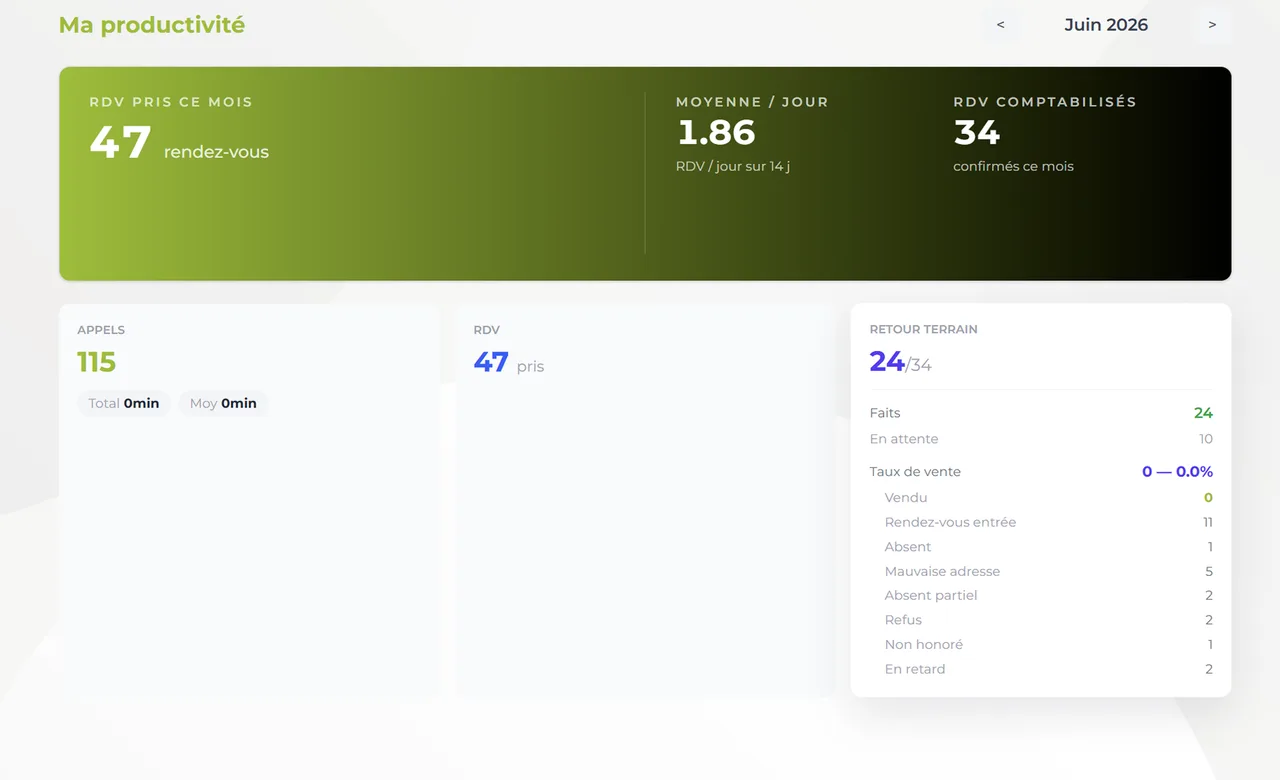Screen dimensions: 1280x780
Task: Click the Absent partiel row
Action: click(x=1049, y=595)
